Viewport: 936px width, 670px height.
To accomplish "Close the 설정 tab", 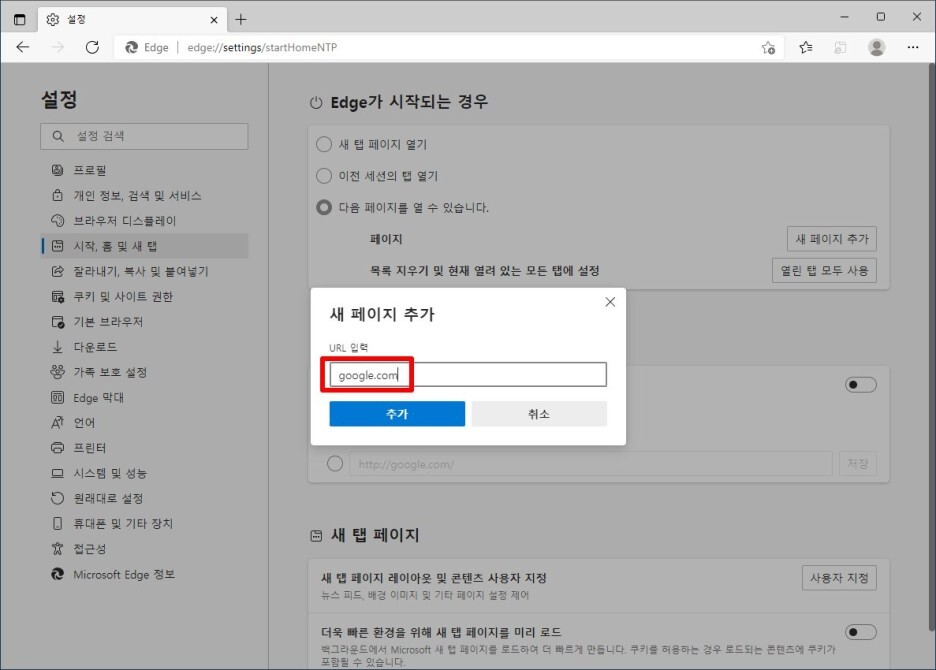I will pos(214,20).
